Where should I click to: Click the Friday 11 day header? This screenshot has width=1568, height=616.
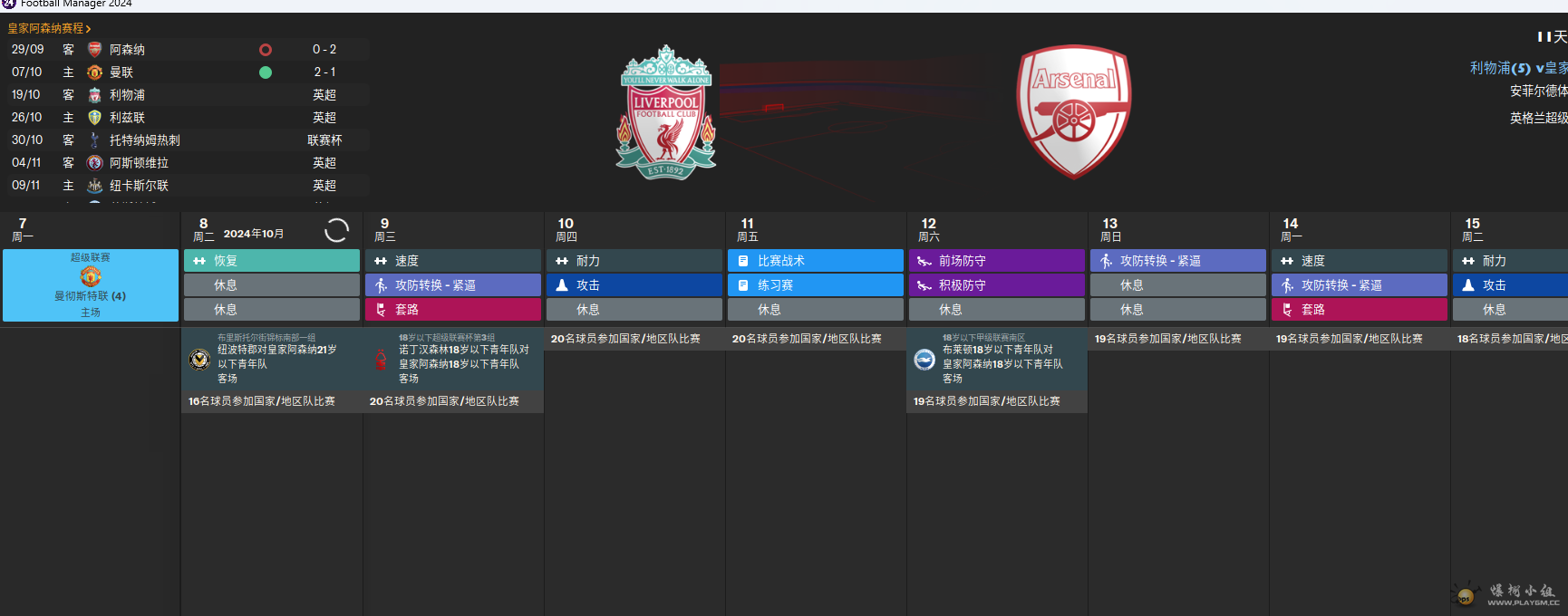click(x=816, y=230)
